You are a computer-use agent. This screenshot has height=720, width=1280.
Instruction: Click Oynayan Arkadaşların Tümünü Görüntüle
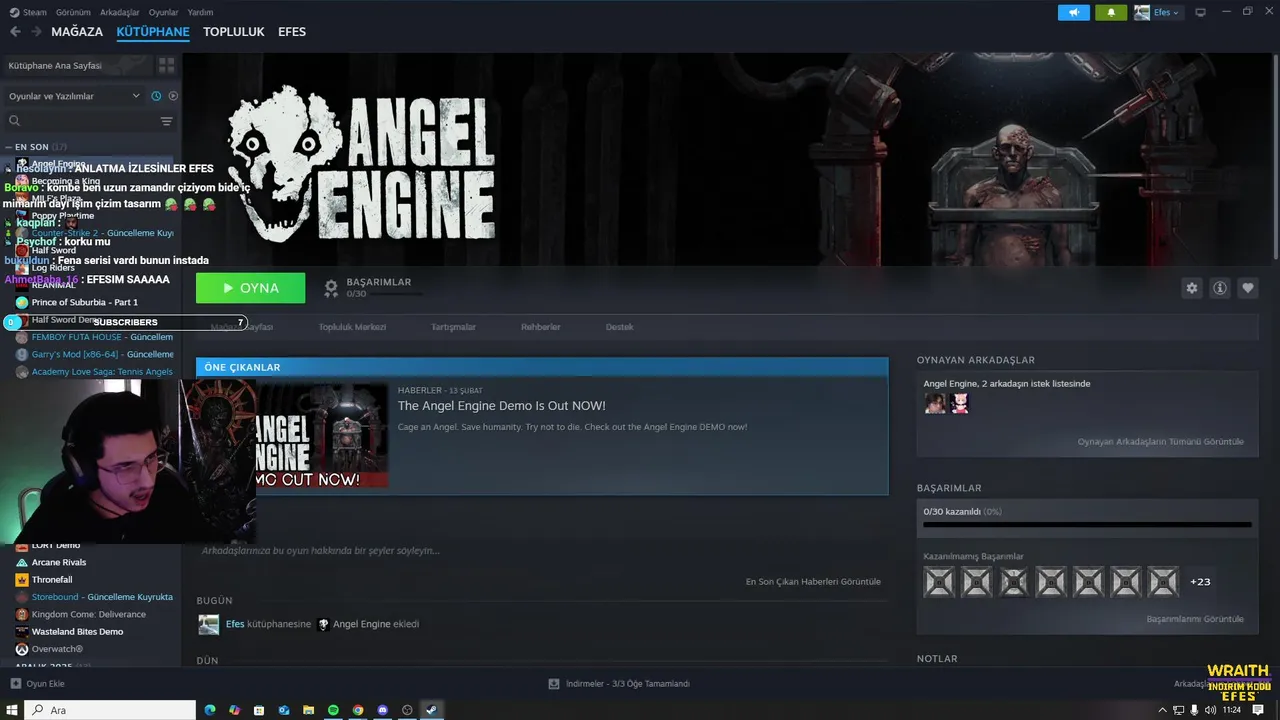[x=1160, y=441]
